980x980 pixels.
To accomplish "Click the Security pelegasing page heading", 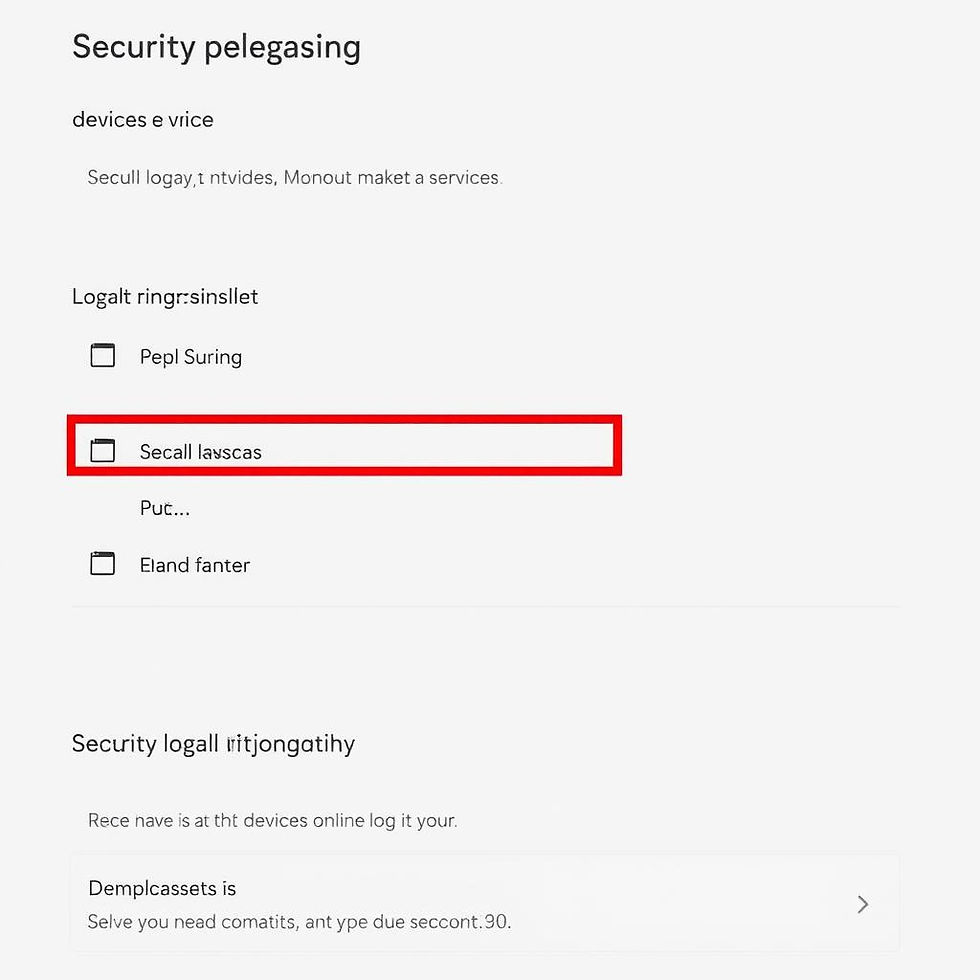I will pyautogui.click(x=216, y=47).
